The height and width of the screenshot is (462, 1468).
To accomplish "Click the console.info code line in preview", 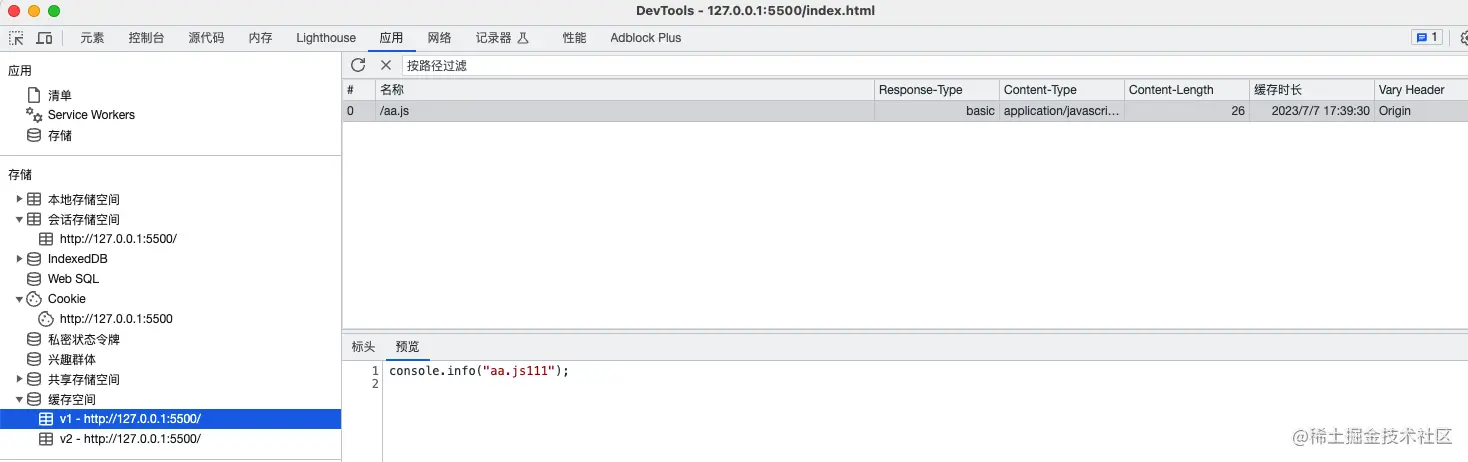I will pyautogui.click(x=479, y=371).
